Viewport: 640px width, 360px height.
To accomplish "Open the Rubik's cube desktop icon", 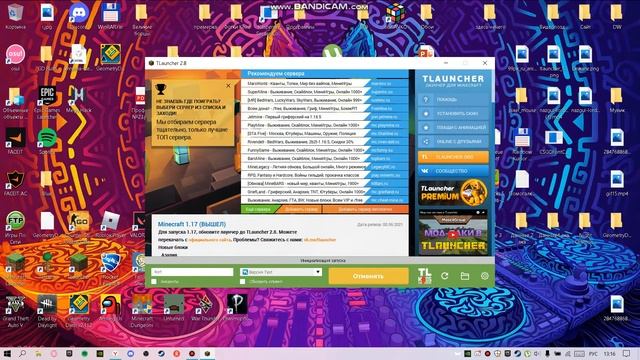I will click(x=395, y=16).
